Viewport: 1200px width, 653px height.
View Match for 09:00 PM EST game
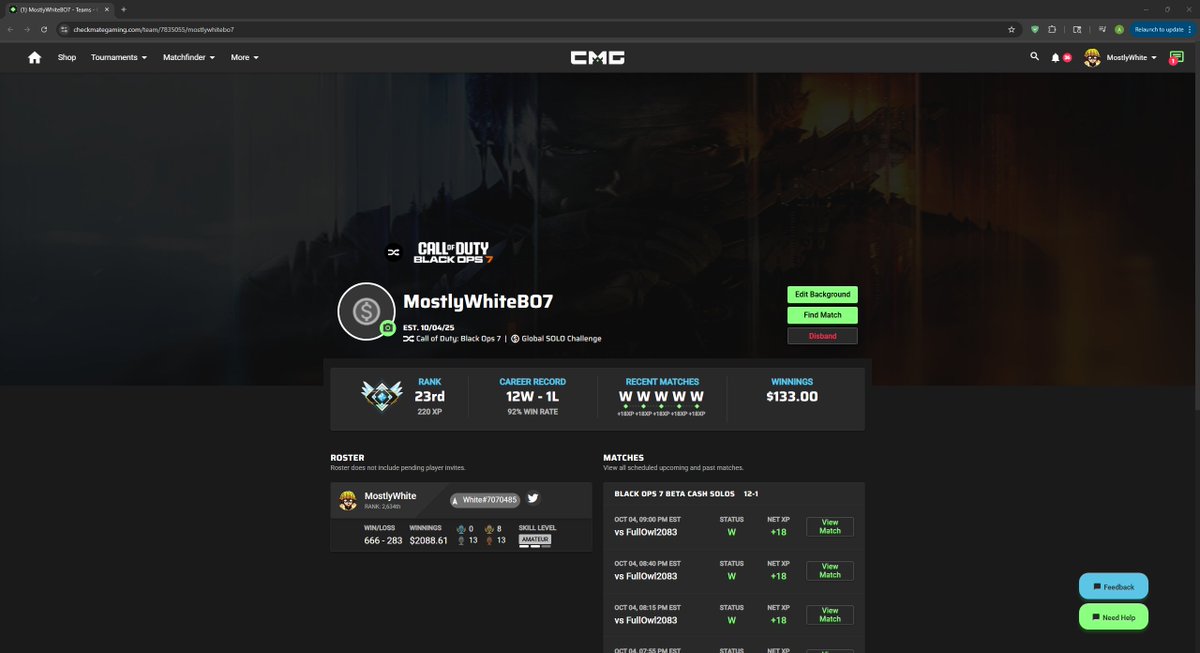tap(830, 527)
